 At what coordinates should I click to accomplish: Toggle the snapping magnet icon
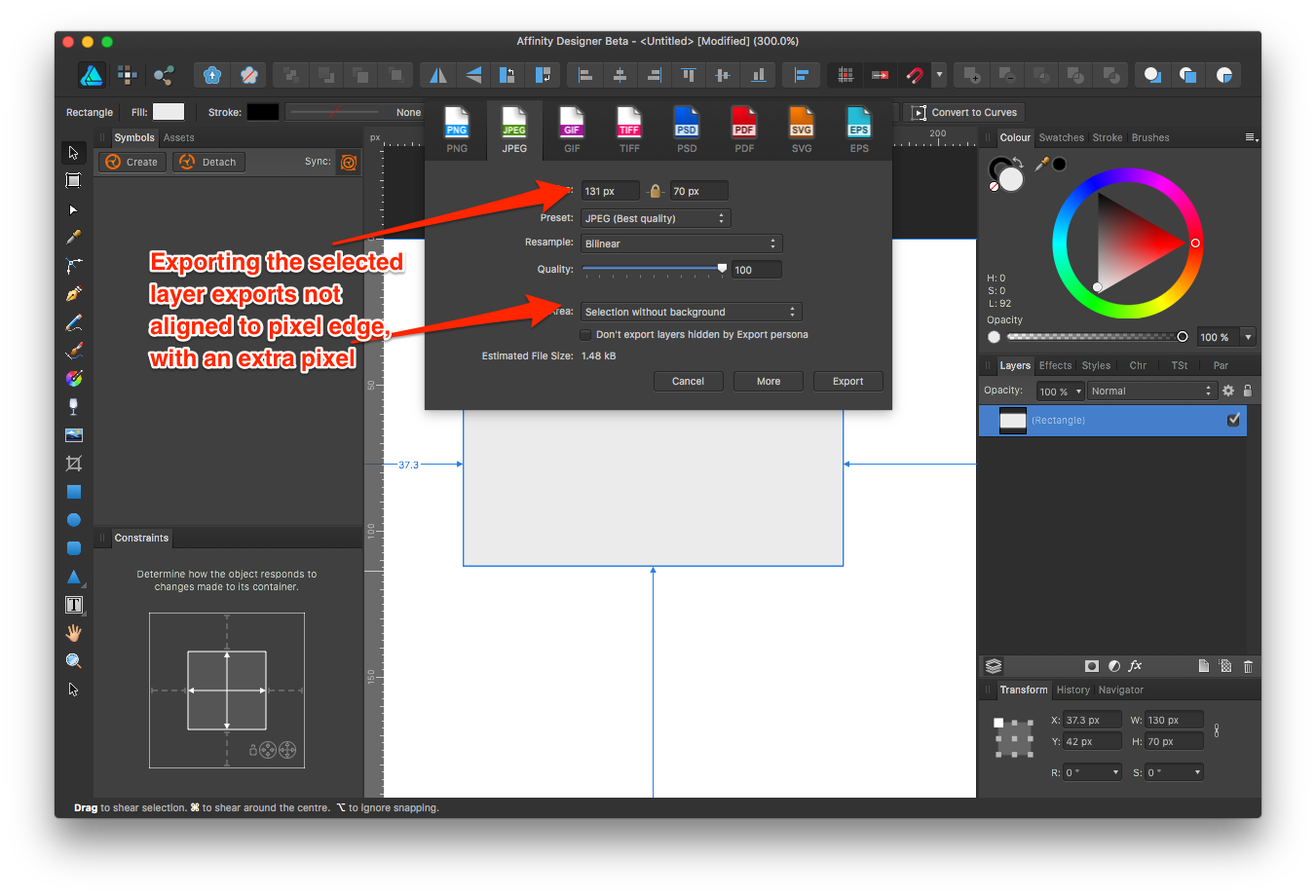tap(914, 74)
